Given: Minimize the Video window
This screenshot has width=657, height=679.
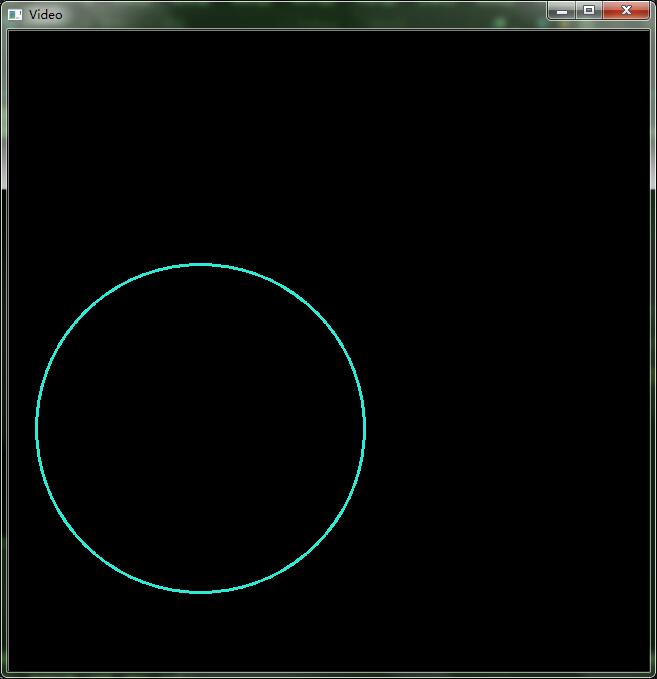Looking at the screenshot, I should [x=562, y=10].
